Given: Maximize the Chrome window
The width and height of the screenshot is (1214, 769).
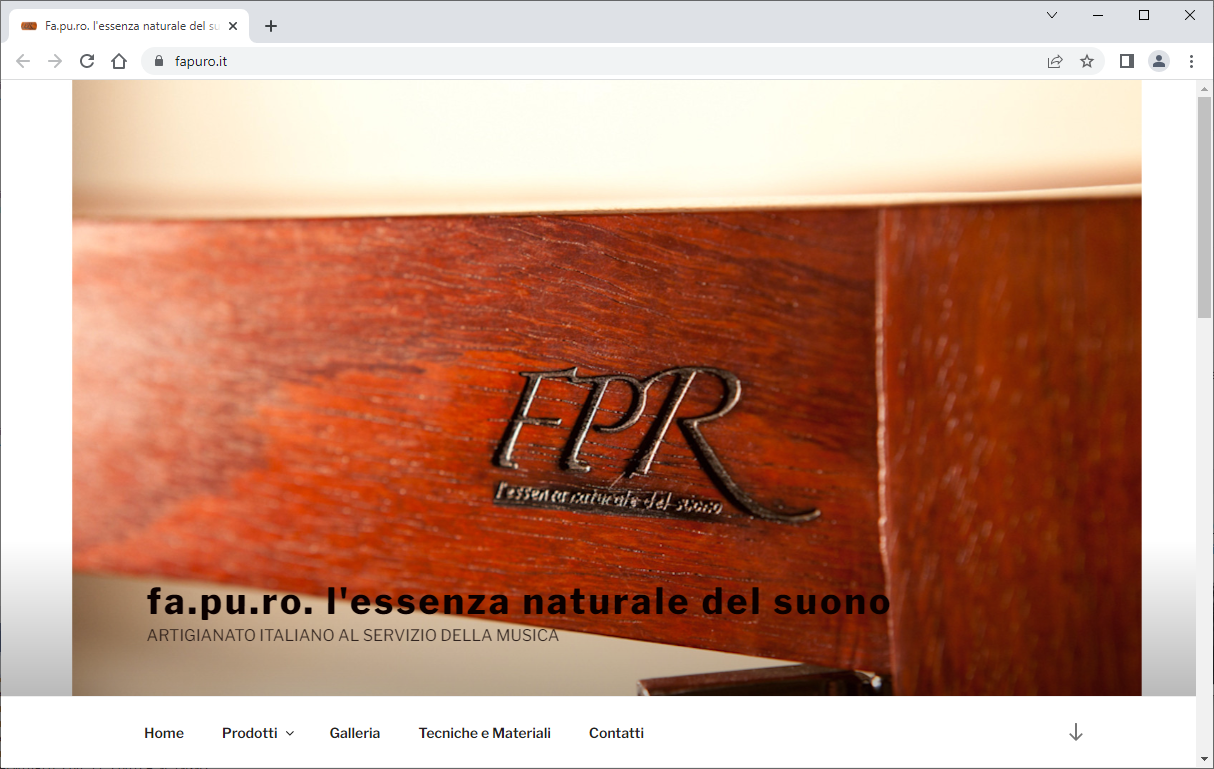Looking at the screenshot, I should 1144,15.
